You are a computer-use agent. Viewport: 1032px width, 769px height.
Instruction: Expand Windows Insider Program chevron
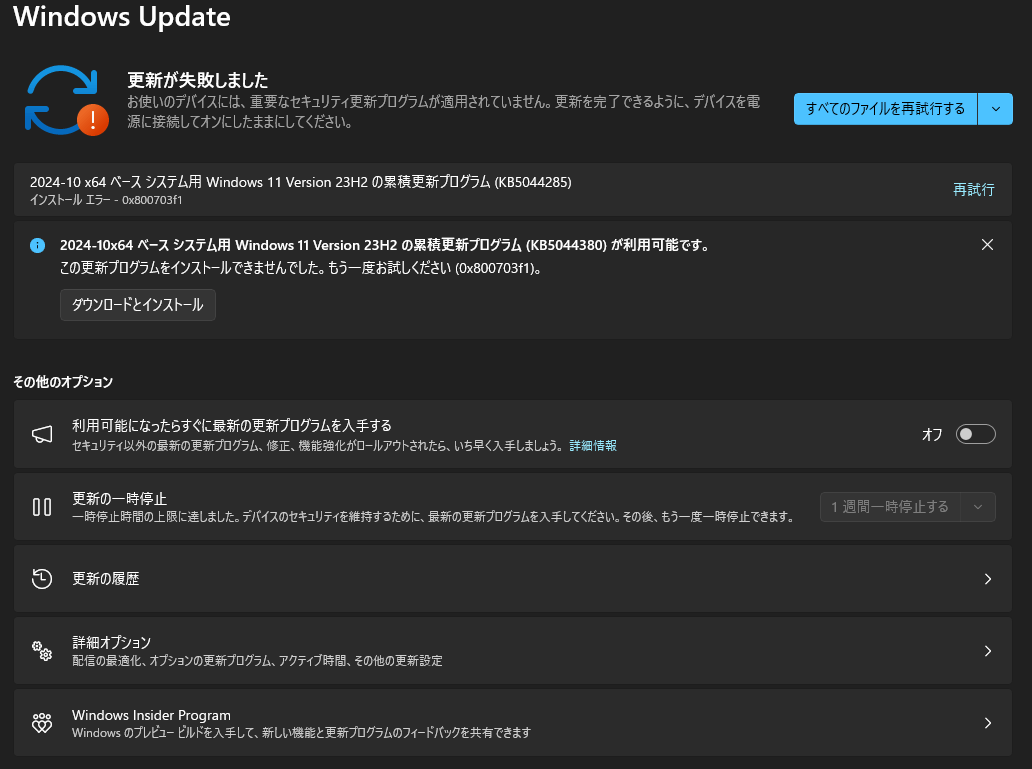[x=987, y=723]
